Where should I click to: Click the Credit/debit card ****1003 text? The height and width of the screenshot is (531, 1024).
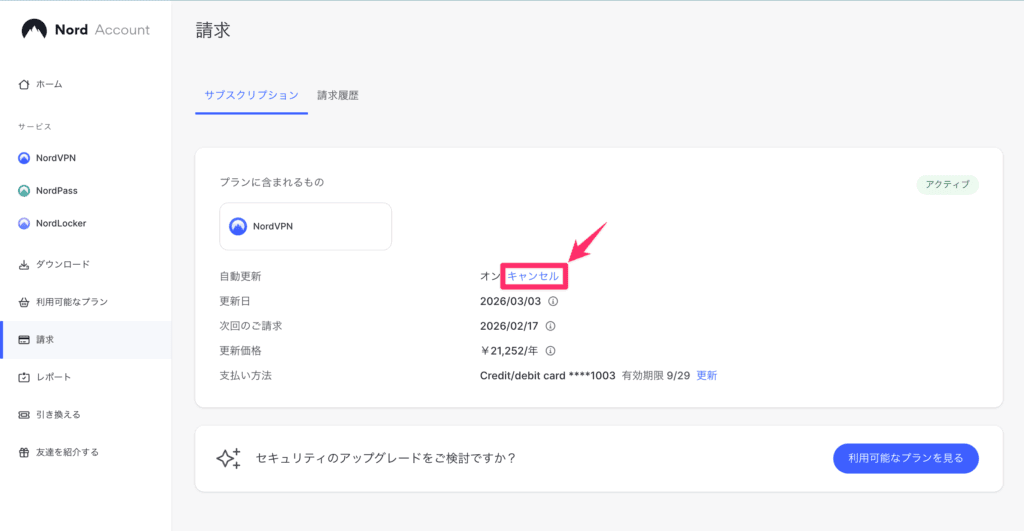pyautogui.click(x=548, y=376)
